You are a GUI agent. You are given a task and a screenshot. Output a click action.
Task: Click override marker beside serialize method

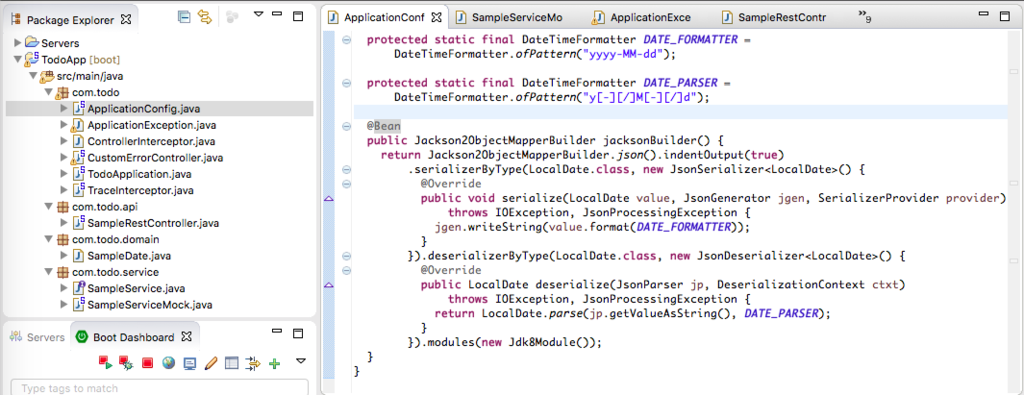[328, 198]
